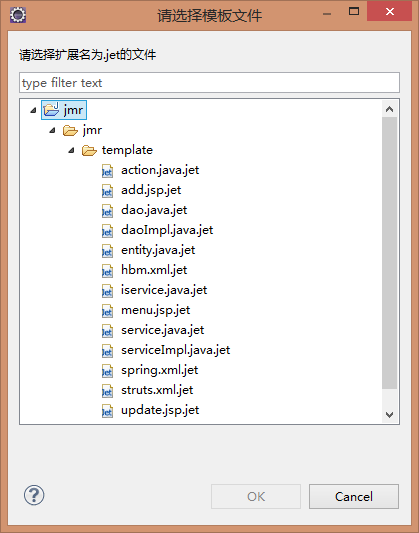Collapse the template folder node

tap(71, 150)
